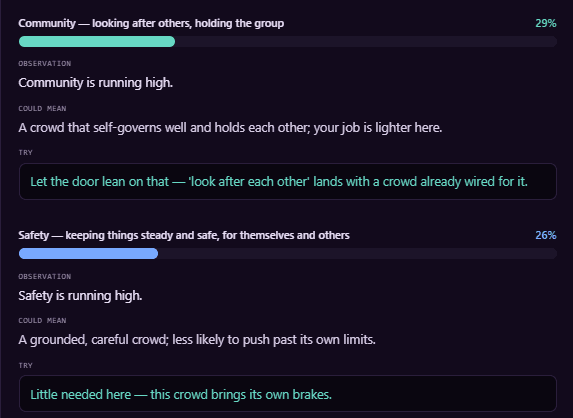Image resolution: width=573 pixels, height=418 pixels.
Task: Click 'Community is running high.' observation
Action: [x=95, y=83]
